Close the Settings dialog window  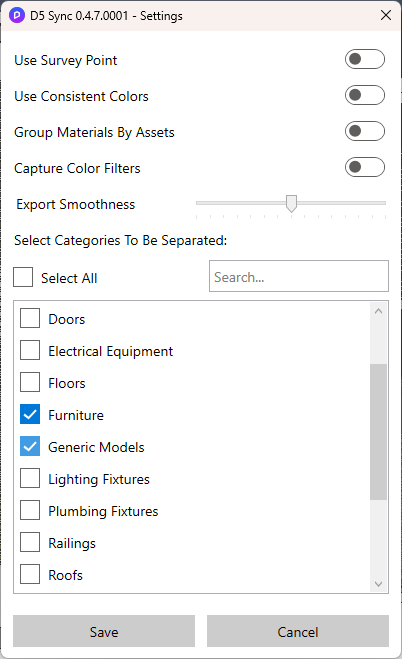click(386, 16)
